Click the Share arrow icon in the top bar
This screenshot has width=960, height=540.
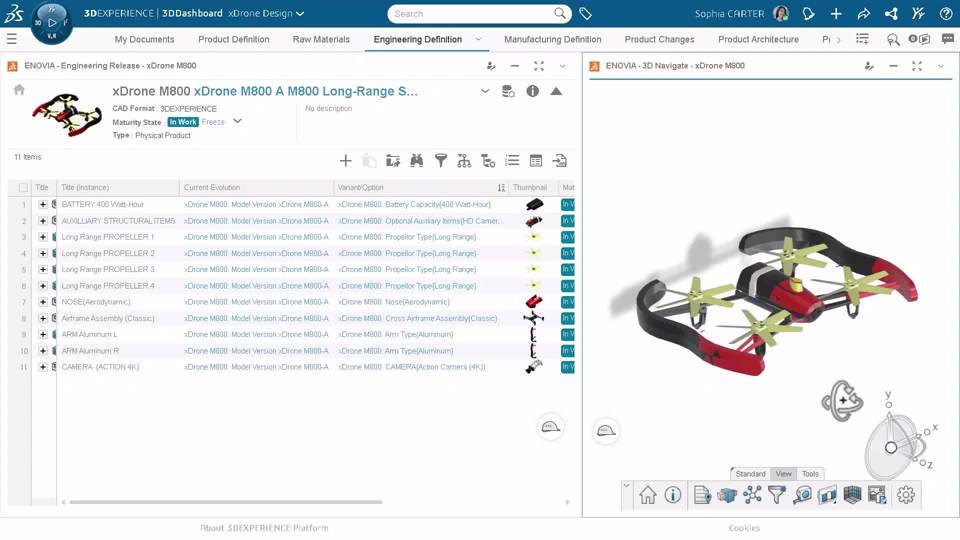click(863, 13)
